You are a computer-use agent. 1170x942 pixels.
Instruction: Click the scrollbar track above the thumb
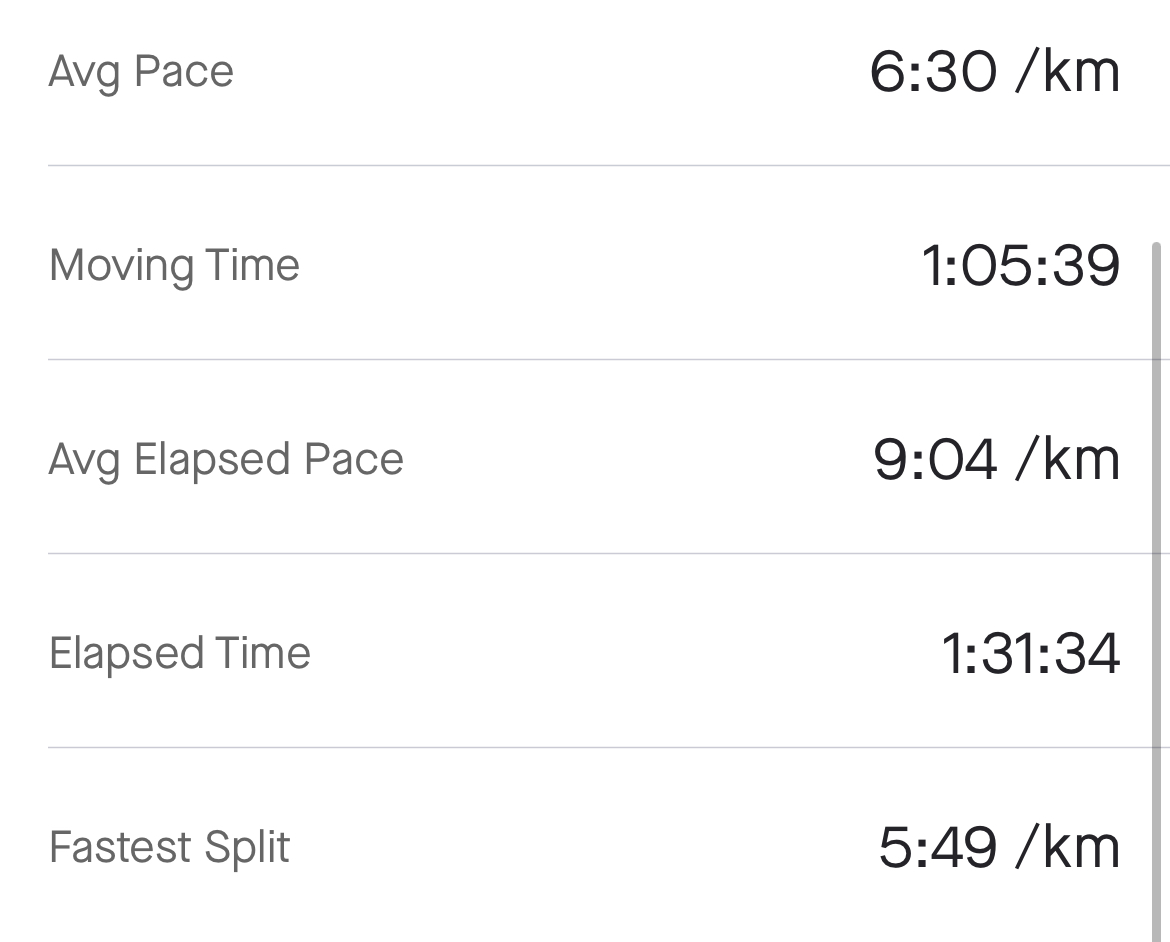pyautogui.click(x=1157, y=119)
